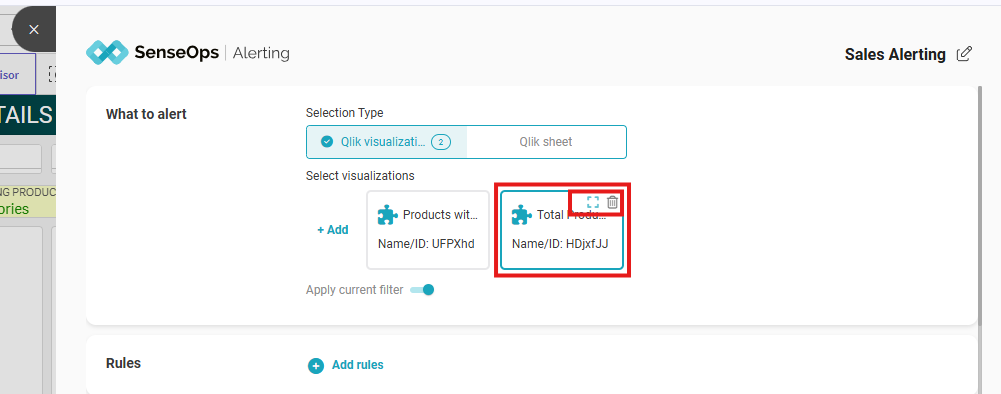Edit the Sales Alerting title with pencil icon

[964, 54]
